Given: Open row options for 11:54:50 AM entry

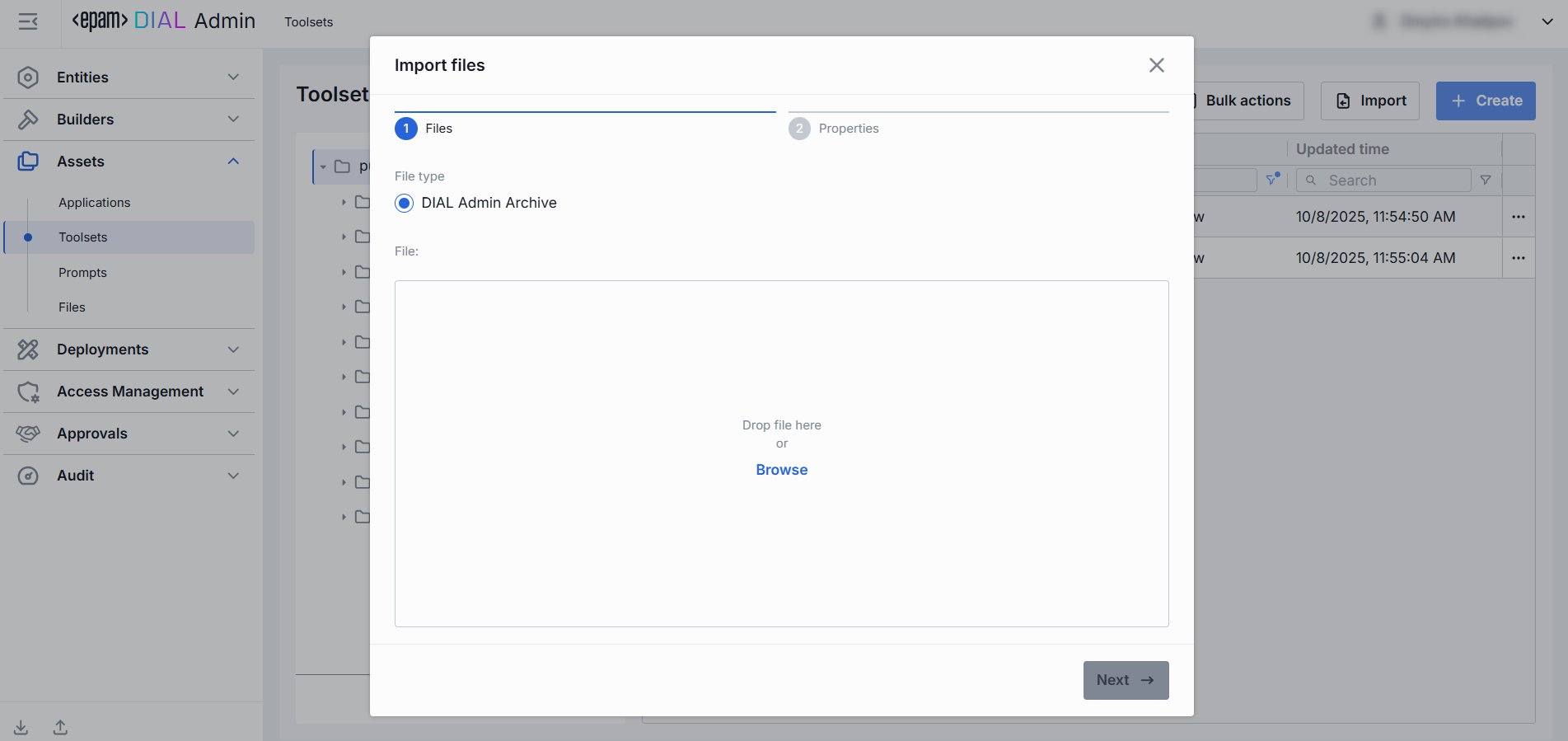Looking at the screenshot, I should tap(1518, 217).
